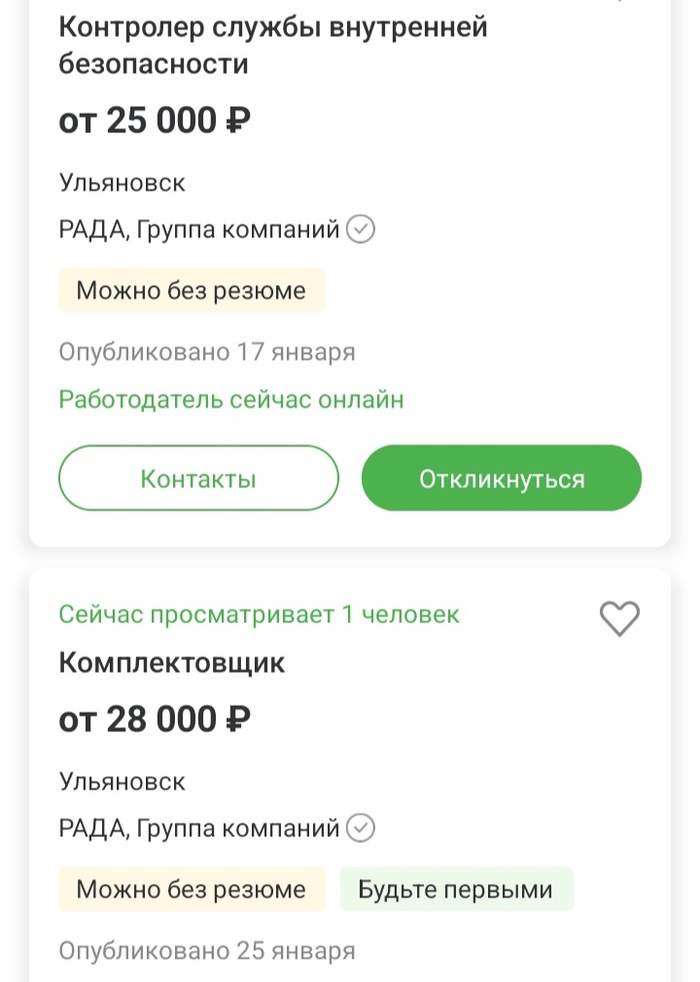Tap Ульяновск location in the Комплектовщик card
This screenshot has height=982, width=700.
pyautogui.click(x=122, y=781)
